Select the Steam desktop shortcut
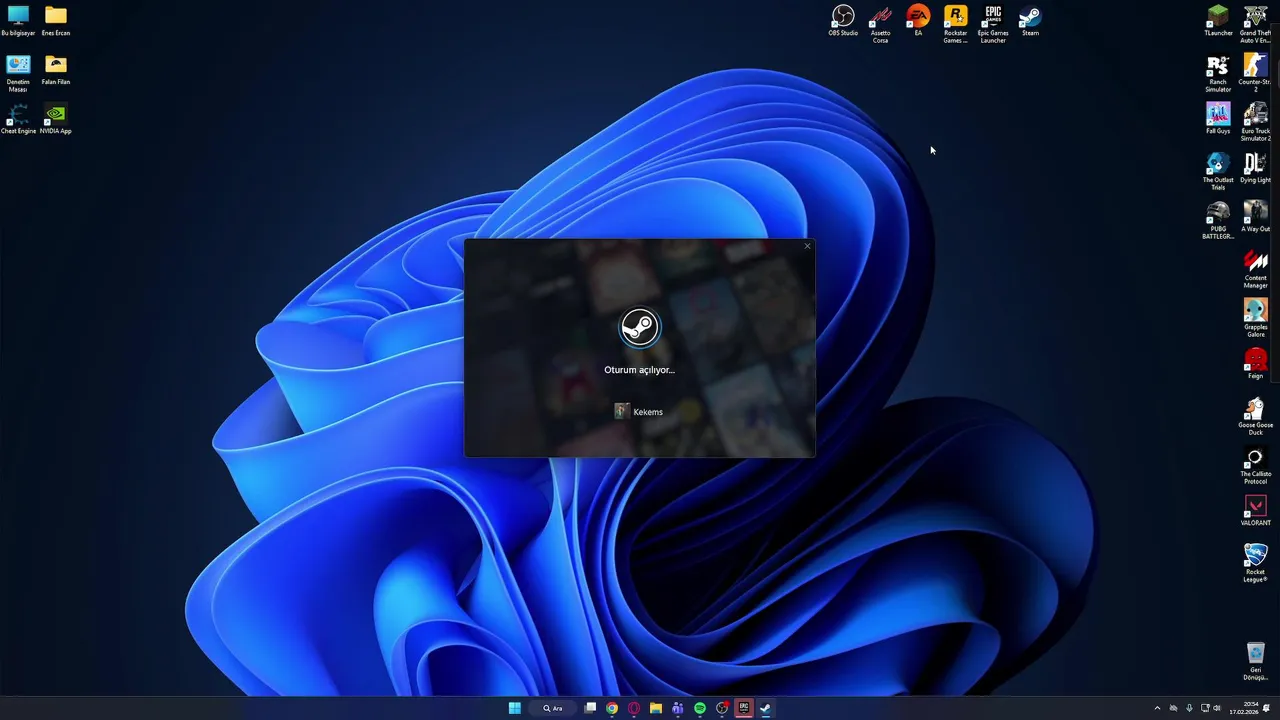Viewport: 1280px width, 720px height. (1030, 21)
